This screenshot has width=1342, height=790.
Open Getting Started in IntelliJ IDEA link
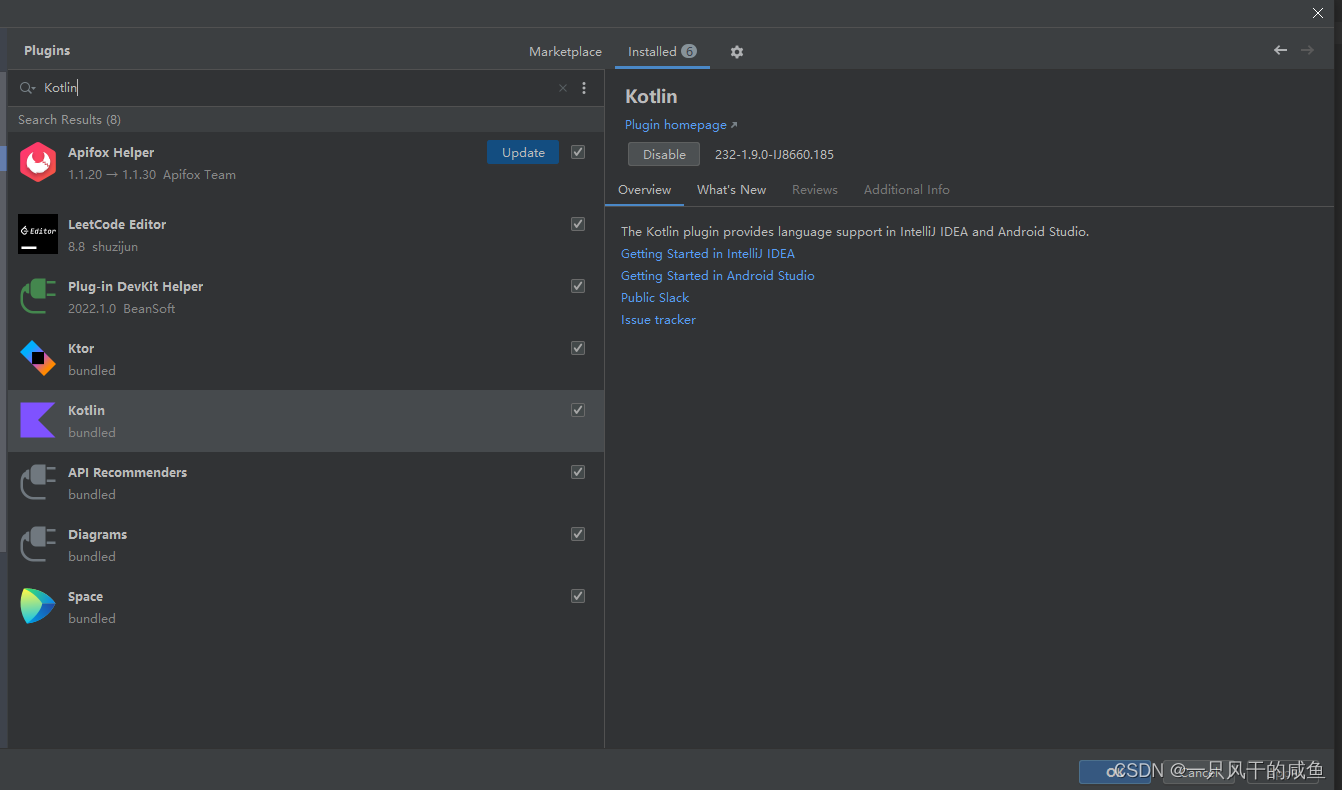tap(708, 254)
